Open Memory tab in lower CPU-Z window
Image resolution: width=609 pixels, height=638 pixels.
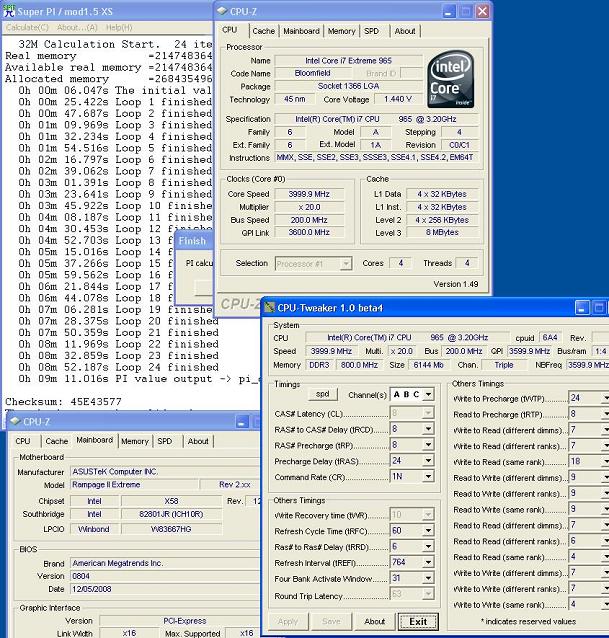click(x=135, y=441)
